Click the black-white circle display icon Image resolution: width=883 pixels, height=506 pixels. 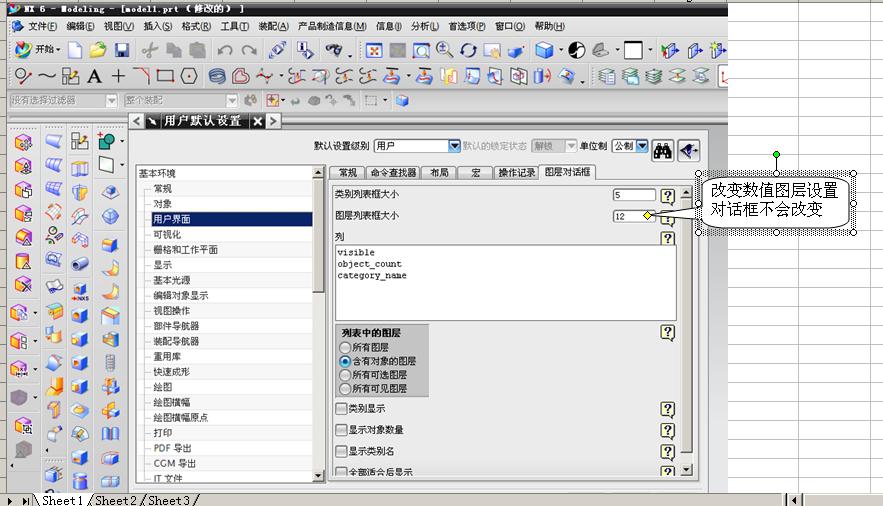coord(576,51)
